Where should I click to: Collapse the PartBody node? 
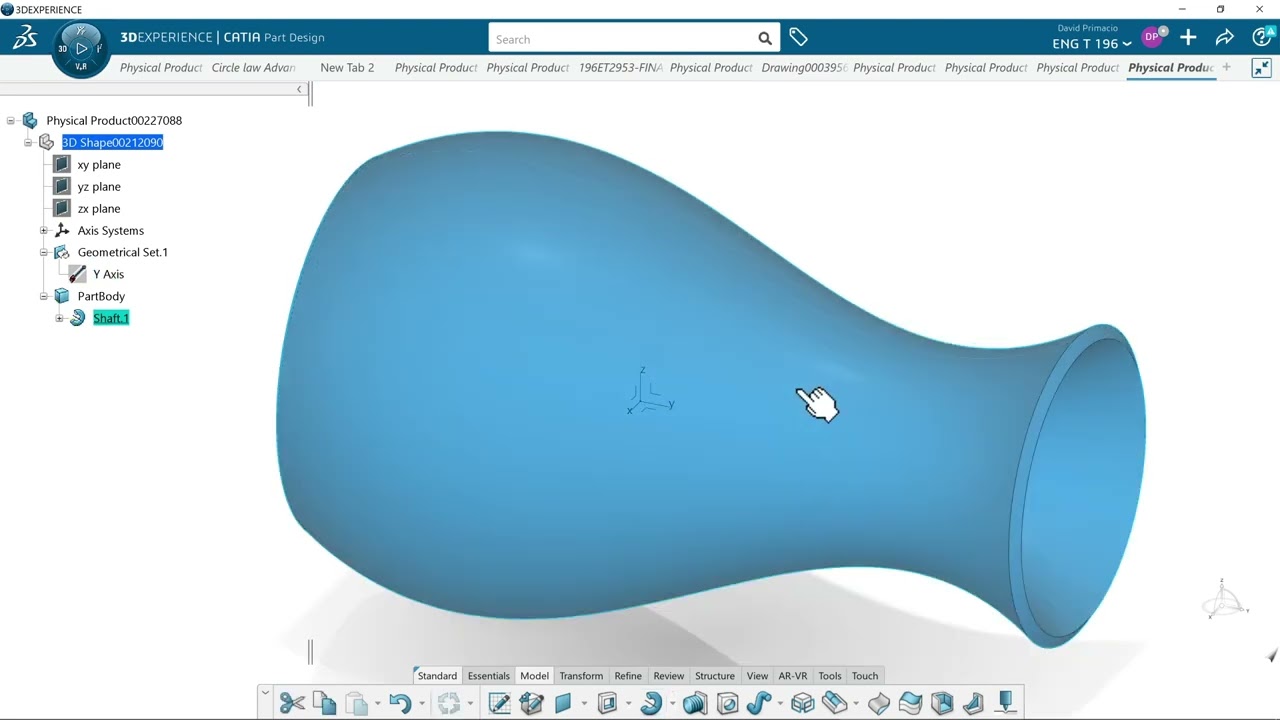[x=44, y=297]
